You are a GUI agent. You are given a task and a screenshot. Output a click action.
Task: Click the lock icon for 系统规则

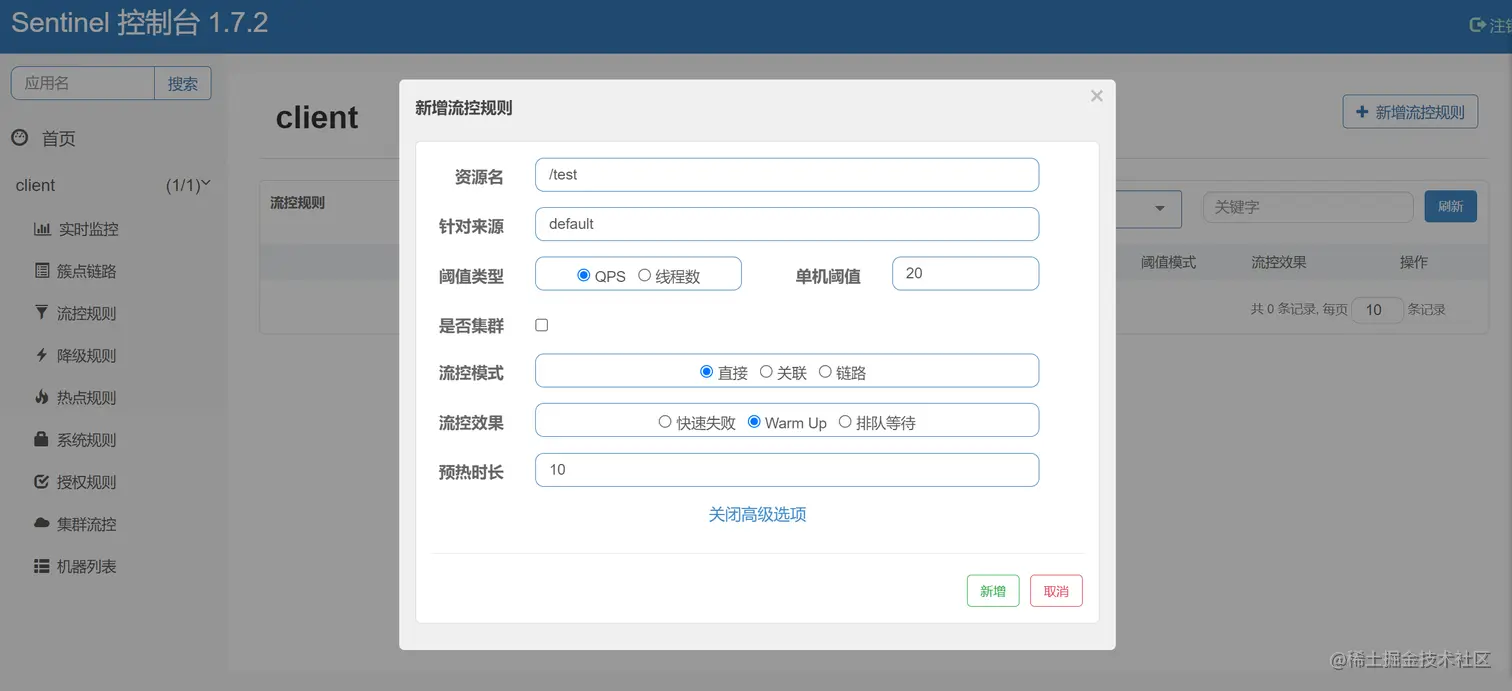point(42,439)
